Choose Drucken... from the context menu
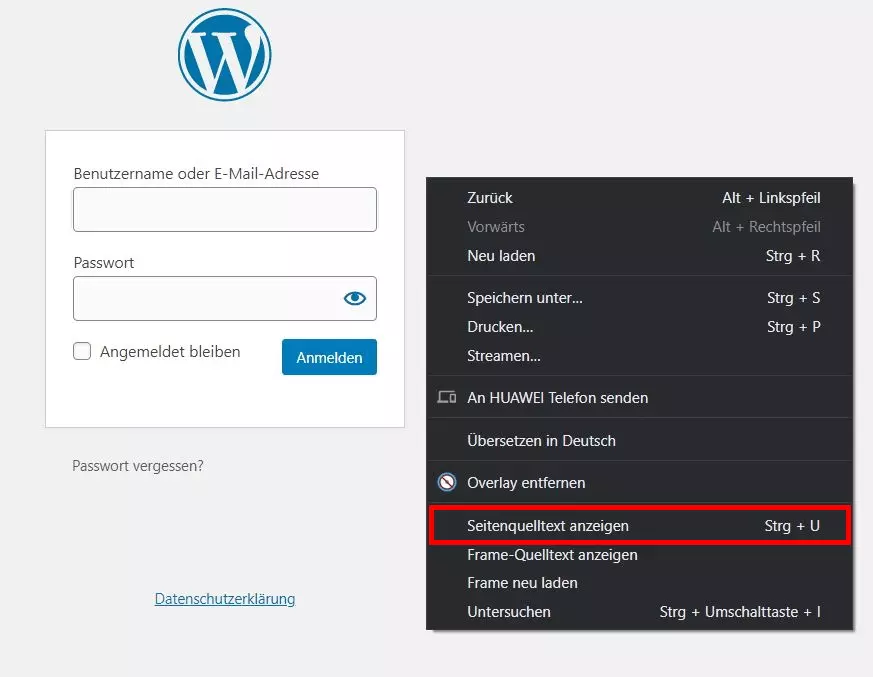The height and width of the screenshot is (677, 873). [x=639, y=327]
